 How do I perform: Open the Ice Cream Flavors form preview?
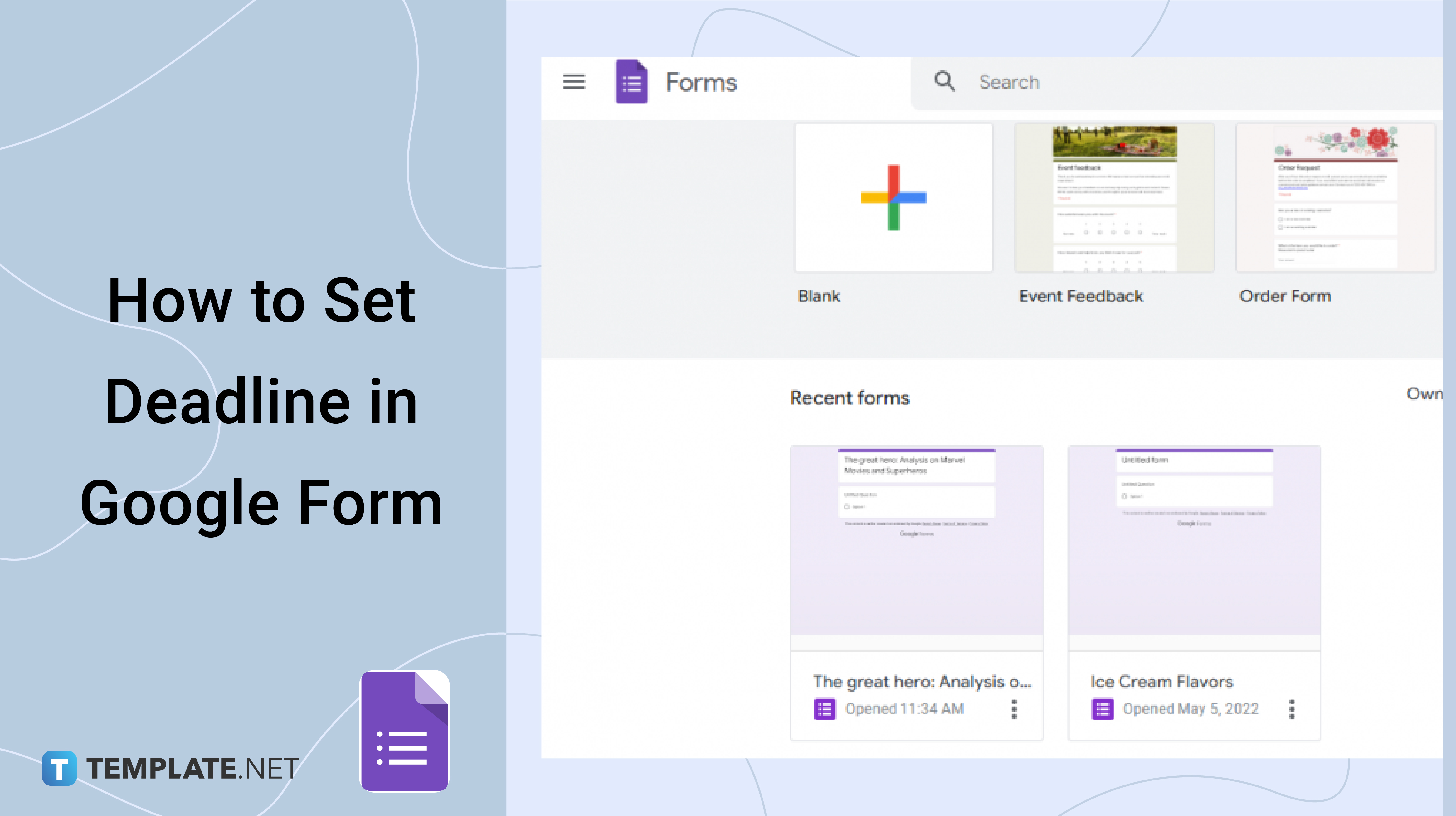pyautogui.click(x=1194, y=540)
